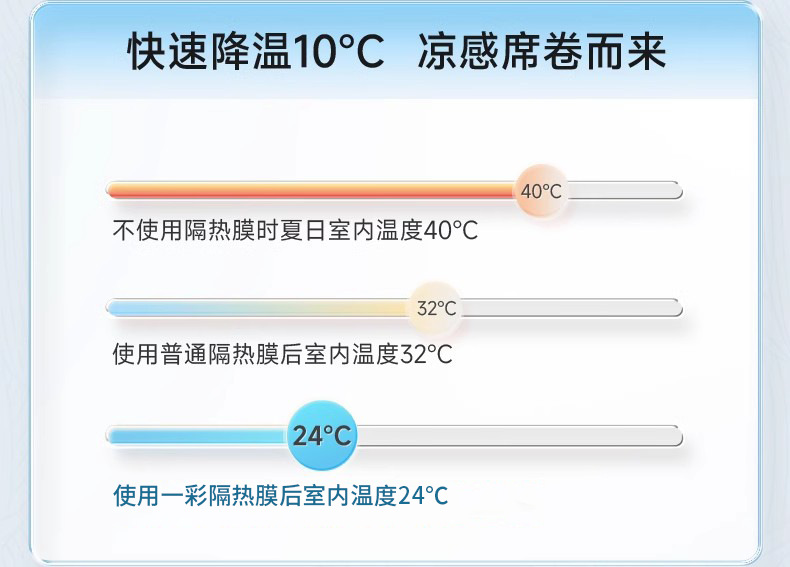Click the blue caption 使用一彩隔热膜后室内温度24°C
Viewport: 790px width, 567px height.
click(x=281, y=495)
